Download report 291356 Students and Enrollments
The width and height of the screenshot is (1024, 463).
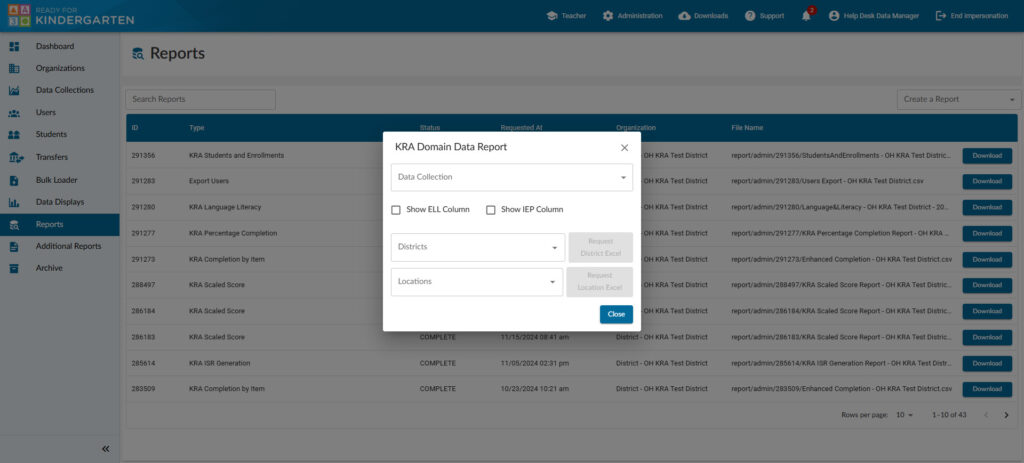pyautogui.click(x=987, y=156)
